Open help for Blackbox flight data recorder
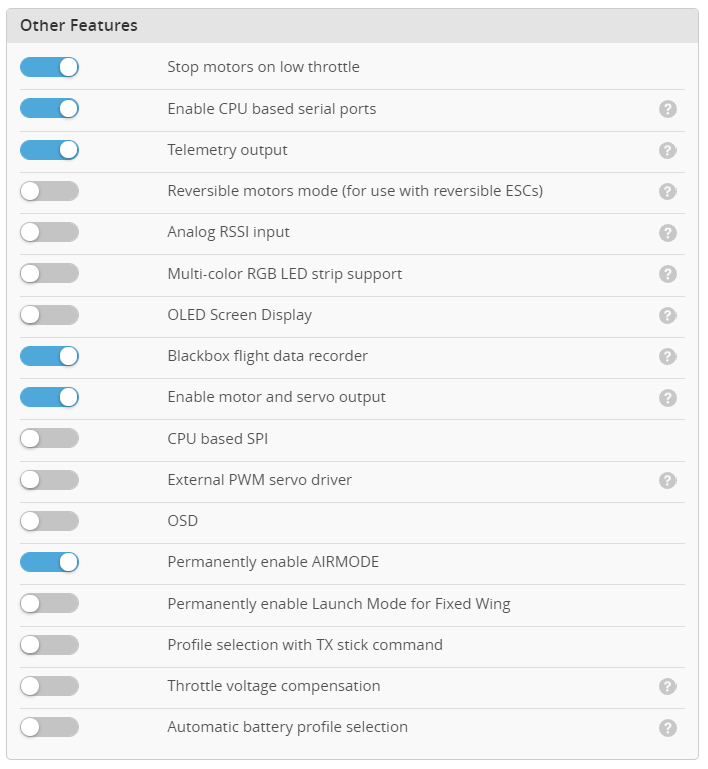This screenshot has width=708, height=769. coord(668,356)
